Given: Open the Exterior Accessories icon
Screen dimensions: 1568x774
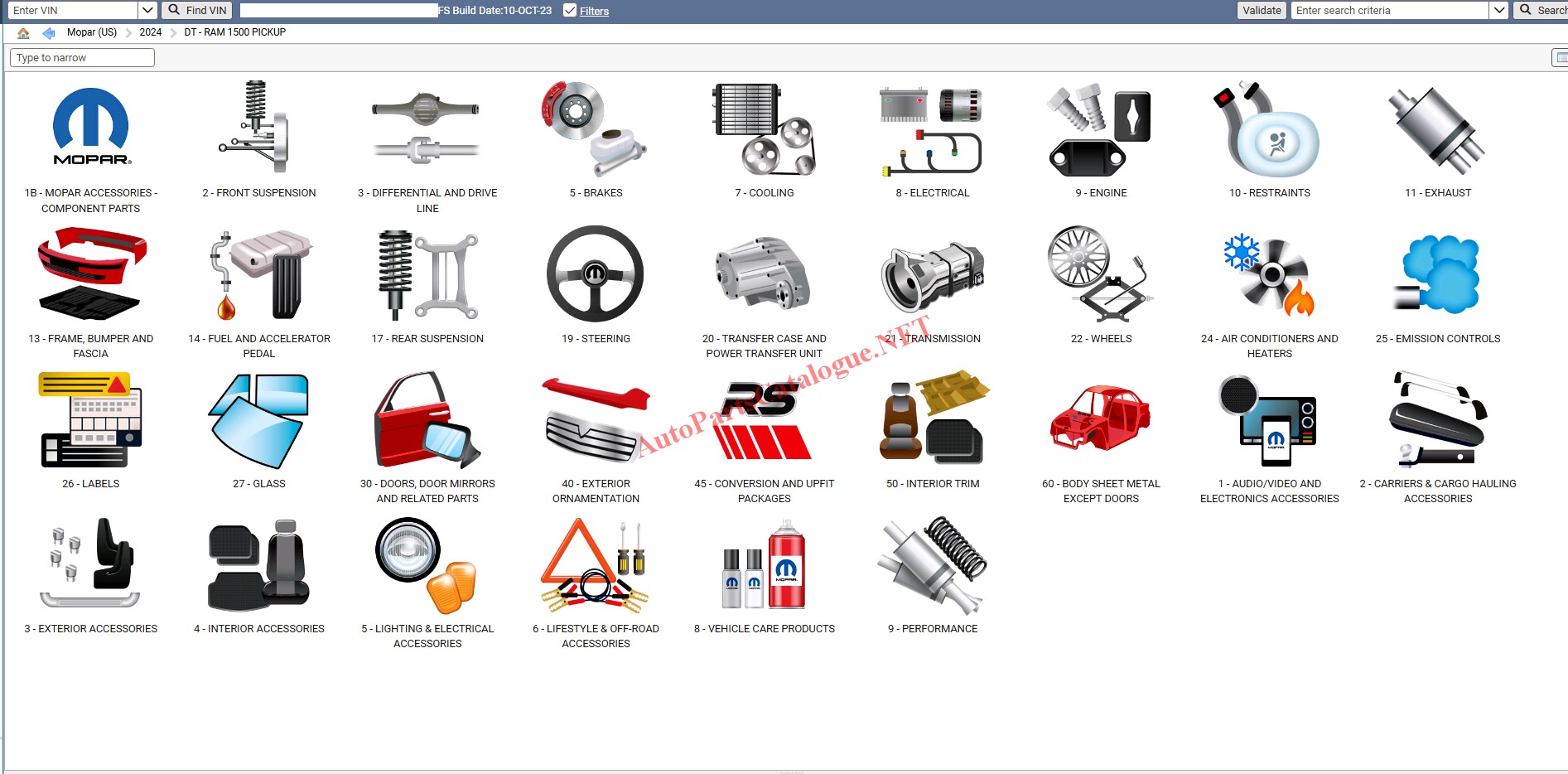Looking at the screenshot, I should [91, 564].
